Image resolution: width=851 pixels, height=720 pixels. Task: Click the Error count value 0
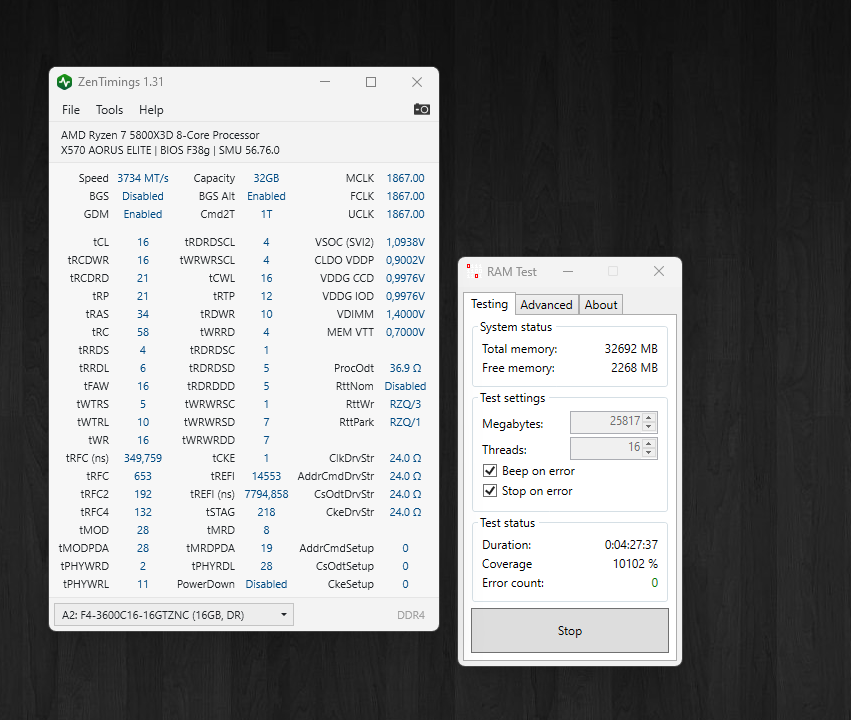pos(655,583)
